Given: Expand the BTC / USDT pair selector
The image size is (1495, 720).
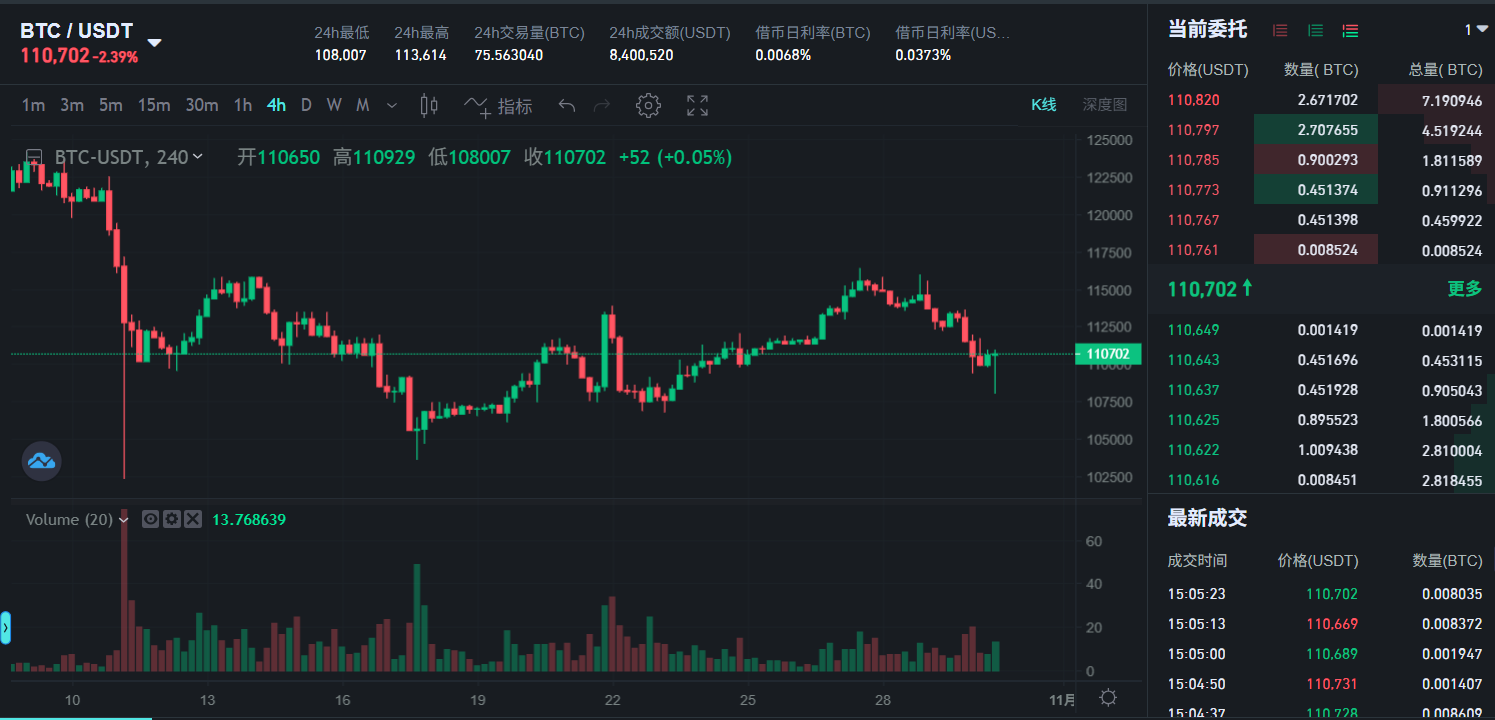Looking at the screenshot, I should click(154, 43).
